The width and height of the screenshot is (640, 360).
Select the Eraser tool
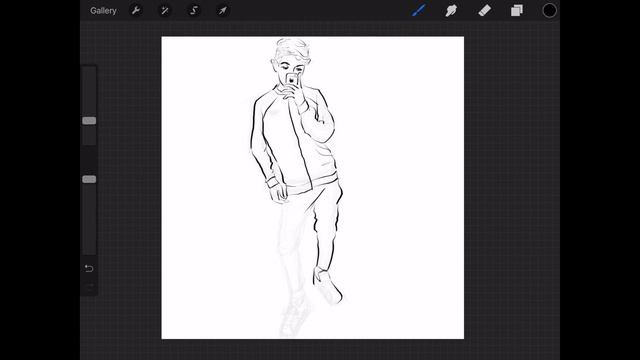click(x=484, y=10)
